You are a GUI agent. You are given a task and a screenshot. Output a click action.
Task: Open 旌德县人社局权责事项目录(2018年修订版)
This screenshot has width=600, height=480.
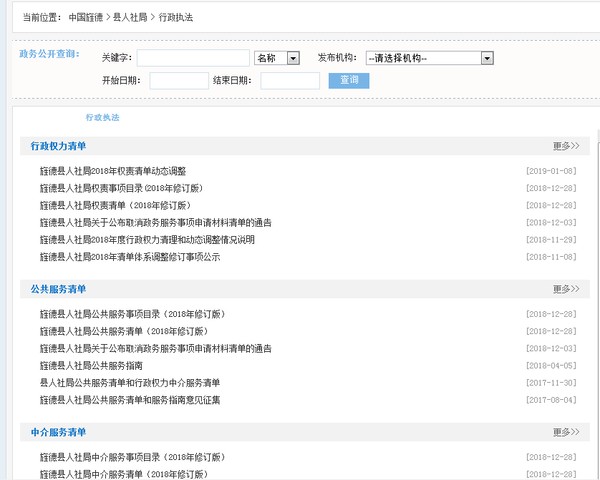click(x=121, y=188)
